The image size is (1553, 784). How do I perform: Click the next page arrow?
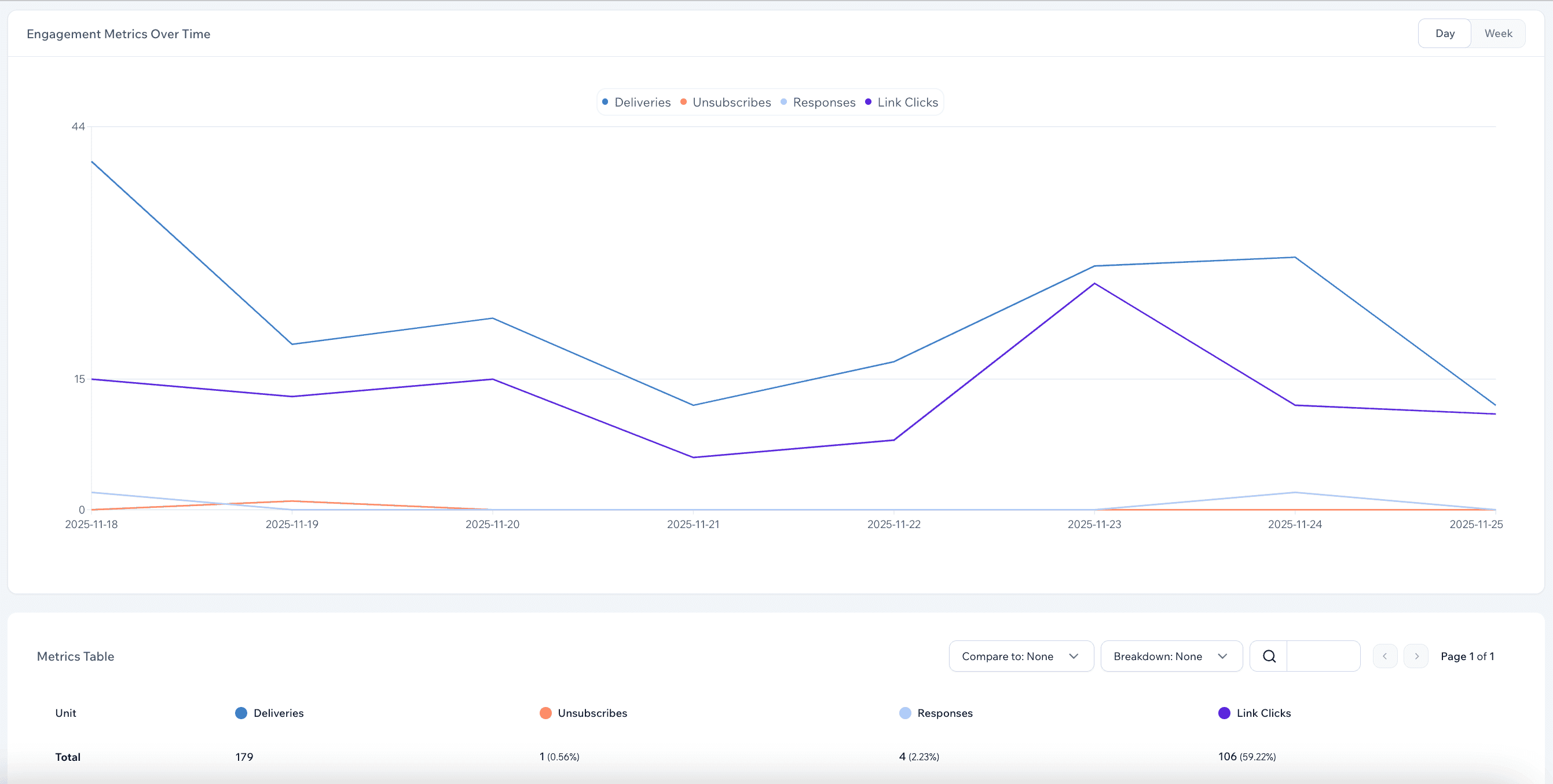[x=1417, y=656]
